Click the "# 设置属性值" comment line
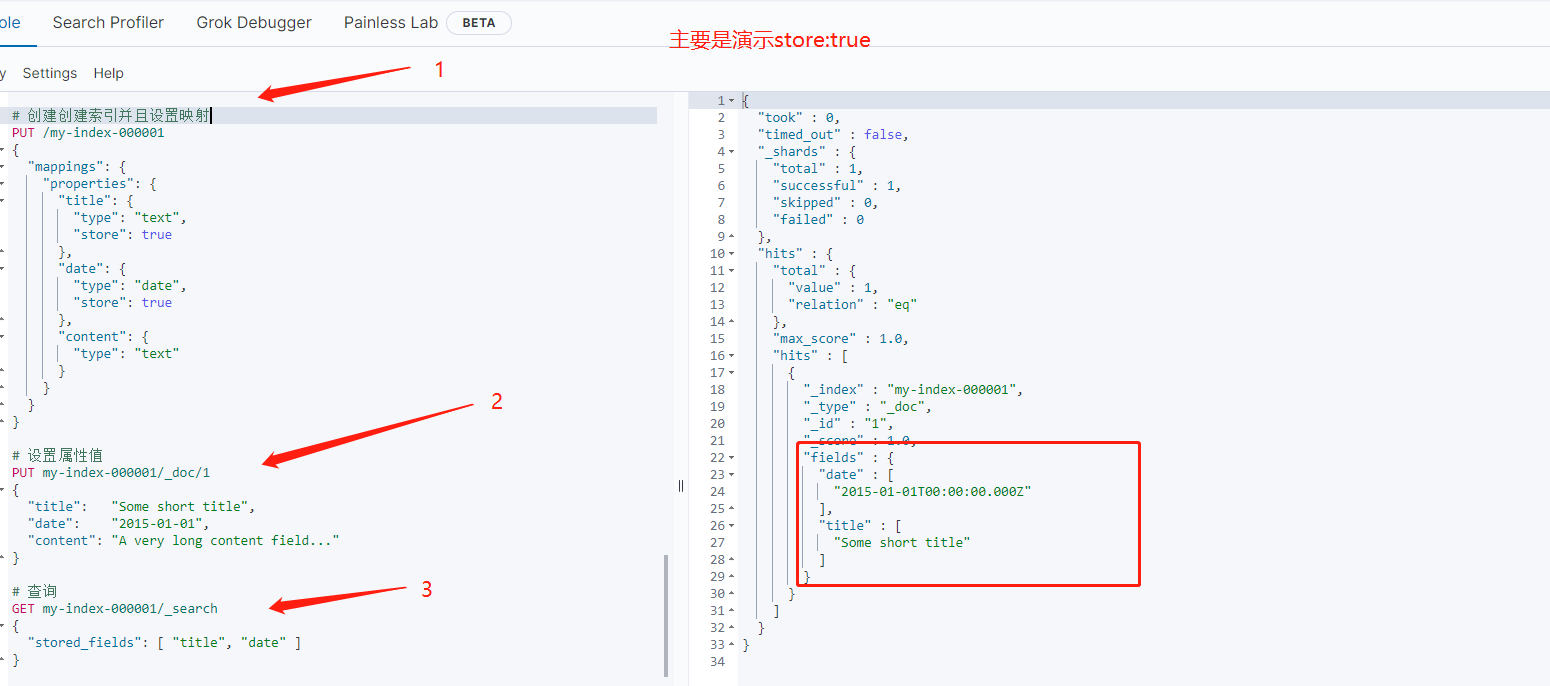The height and width of the screenshot is (686, 1550). point(57,455)
